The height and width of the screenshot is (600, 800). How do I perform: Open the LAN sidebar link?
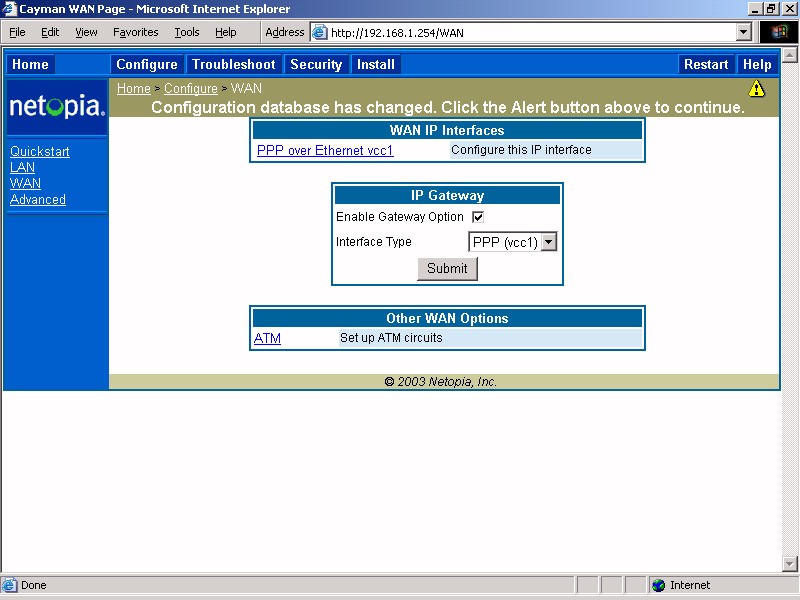pyautogui.click(x=22, y=167)
